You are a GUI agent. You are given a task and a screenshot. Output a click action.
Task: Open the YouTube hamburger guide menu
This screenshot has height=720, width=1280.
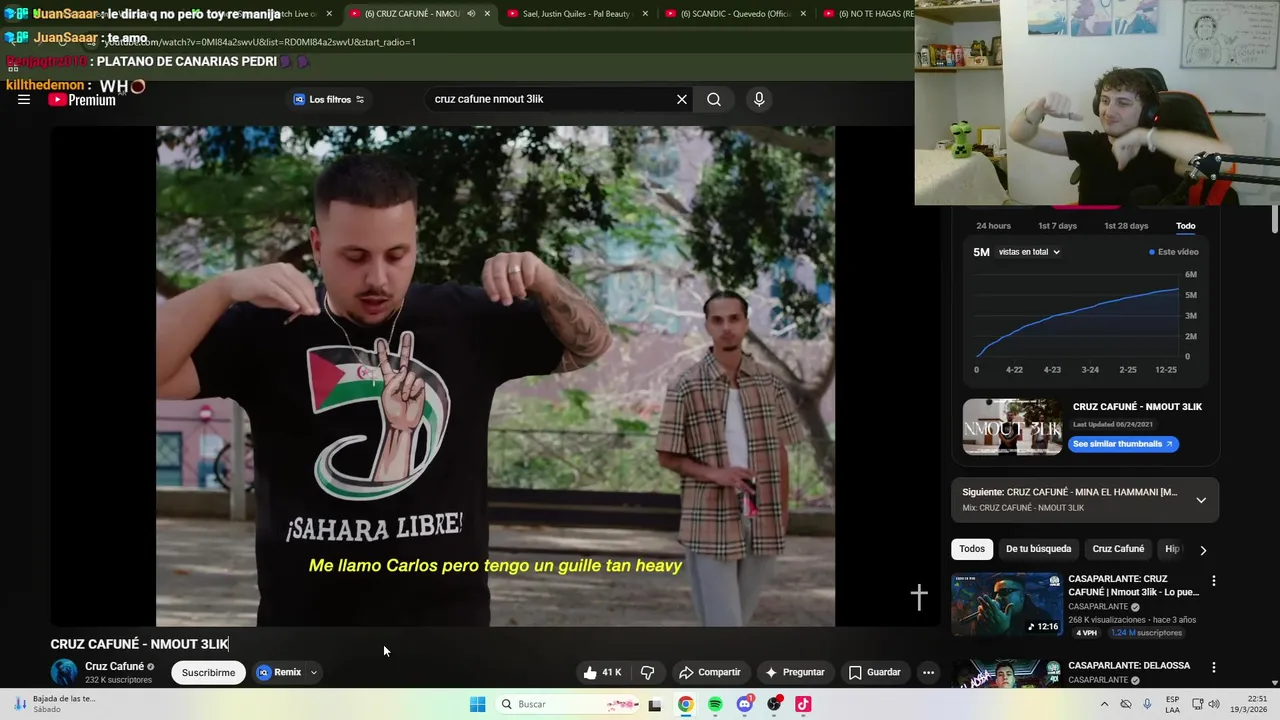[x=24, y=99]
